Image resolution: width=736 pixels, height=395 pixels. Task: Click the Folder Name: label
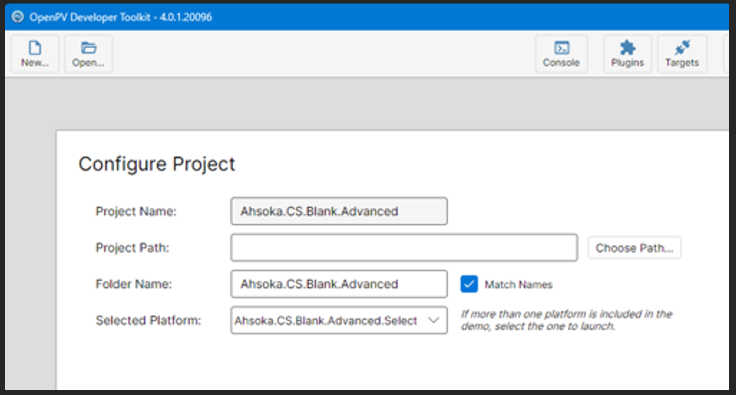(x=134, y=284)
